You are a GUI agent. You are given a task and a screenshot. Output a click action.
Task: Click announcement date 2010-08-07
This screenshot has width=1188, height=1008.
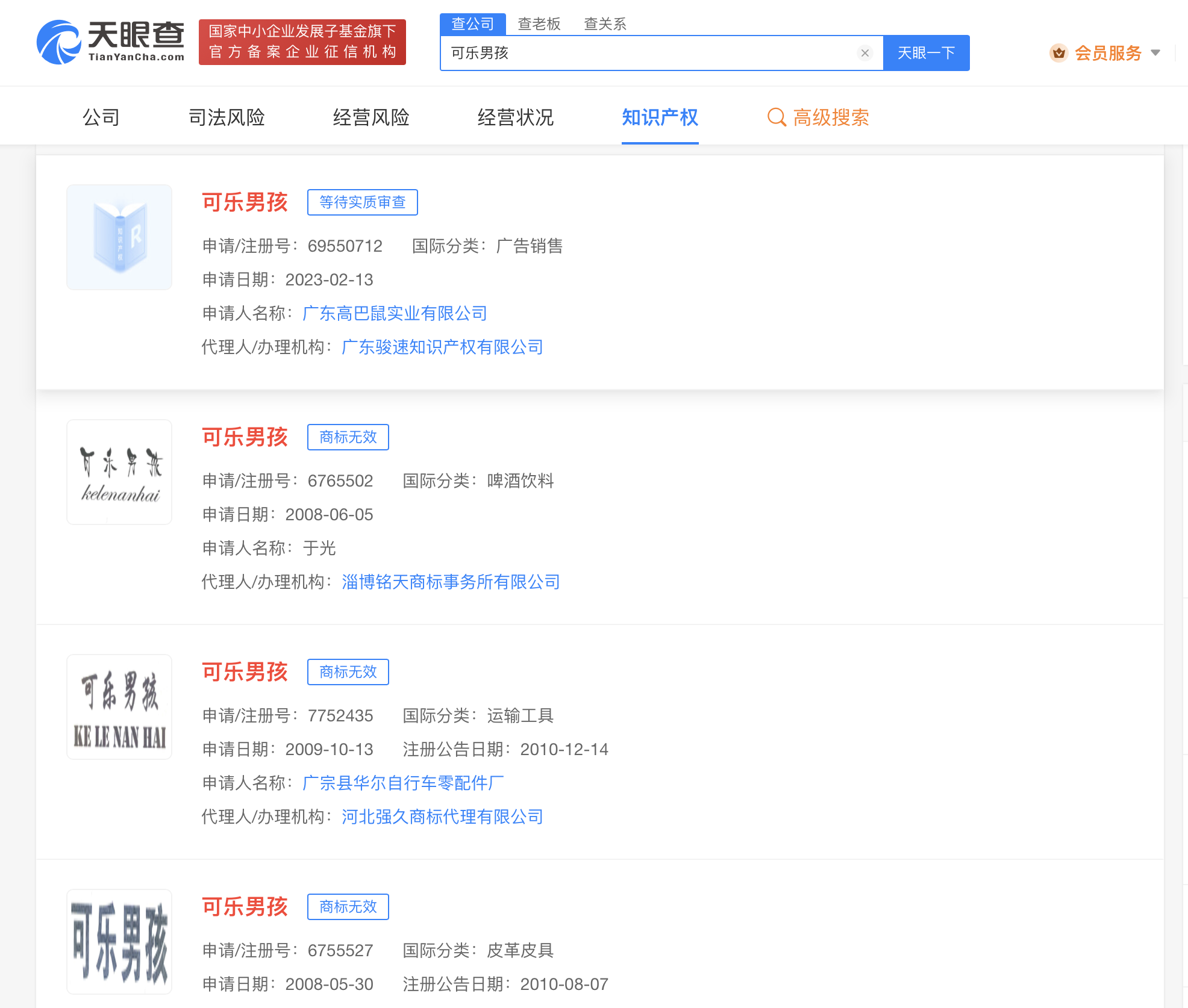tap(564, 984)
